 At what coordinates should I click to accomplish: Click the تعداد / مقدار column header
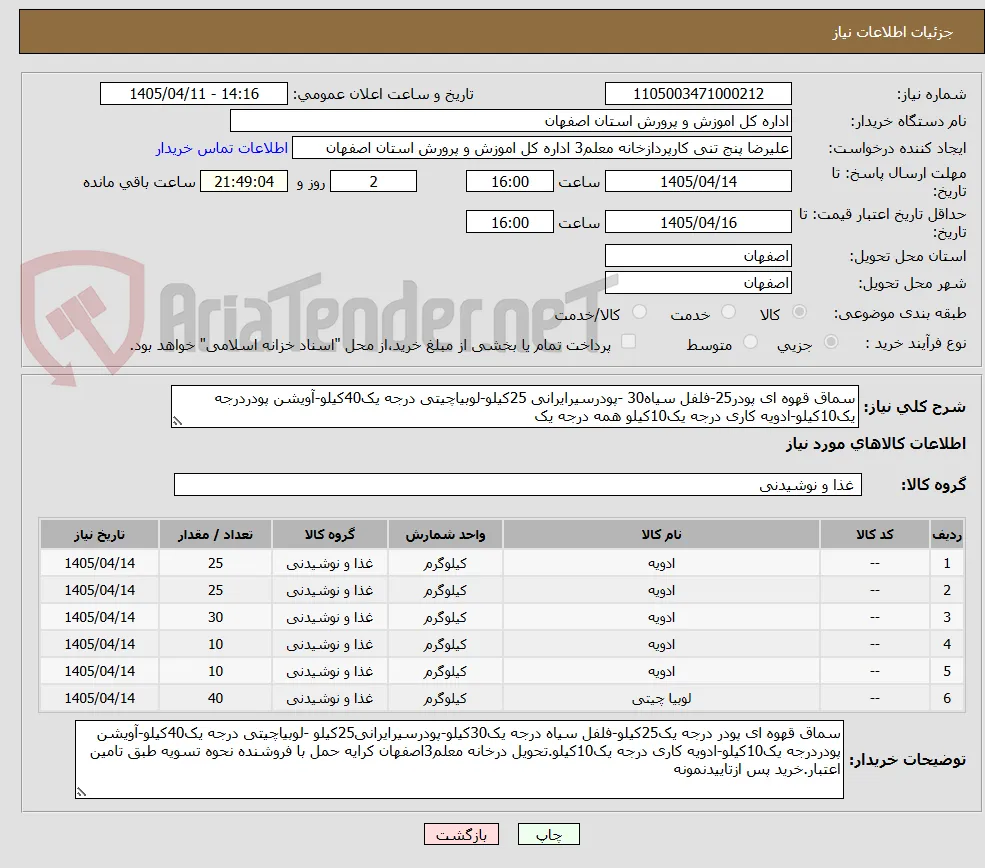click(215, 534)
